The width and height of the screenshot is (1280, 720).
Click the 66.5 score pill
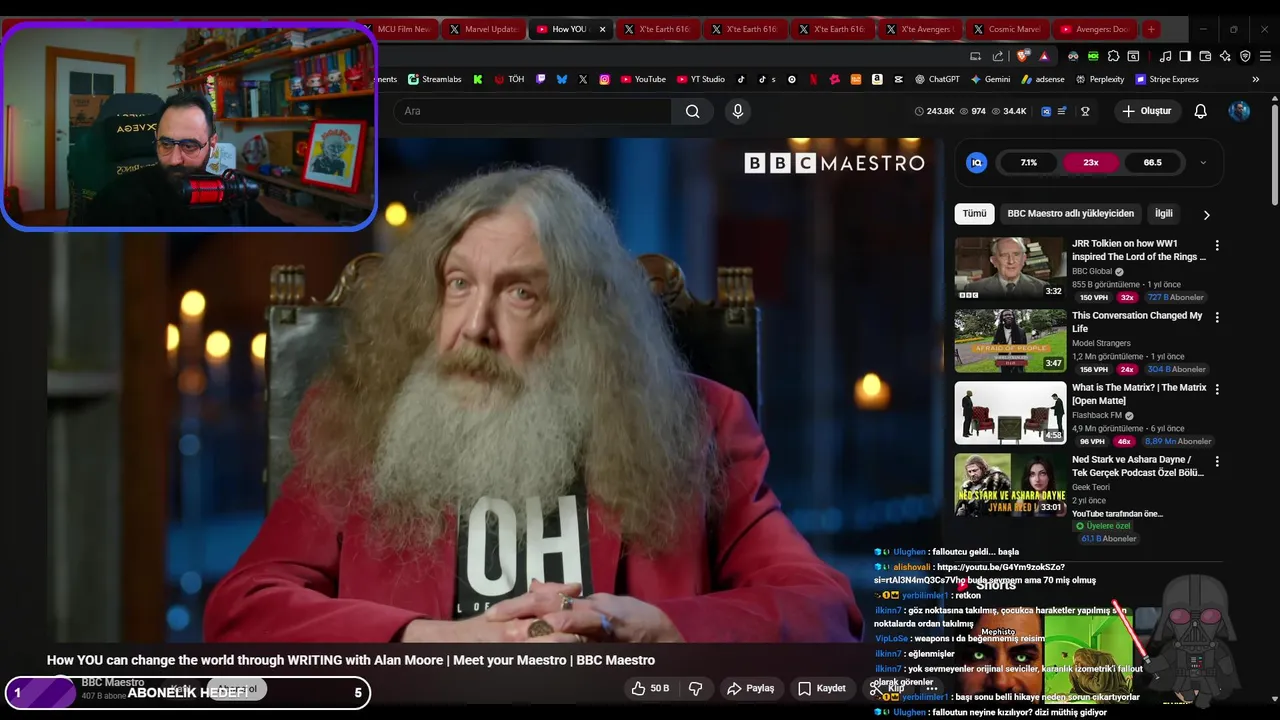[1152, 162]
